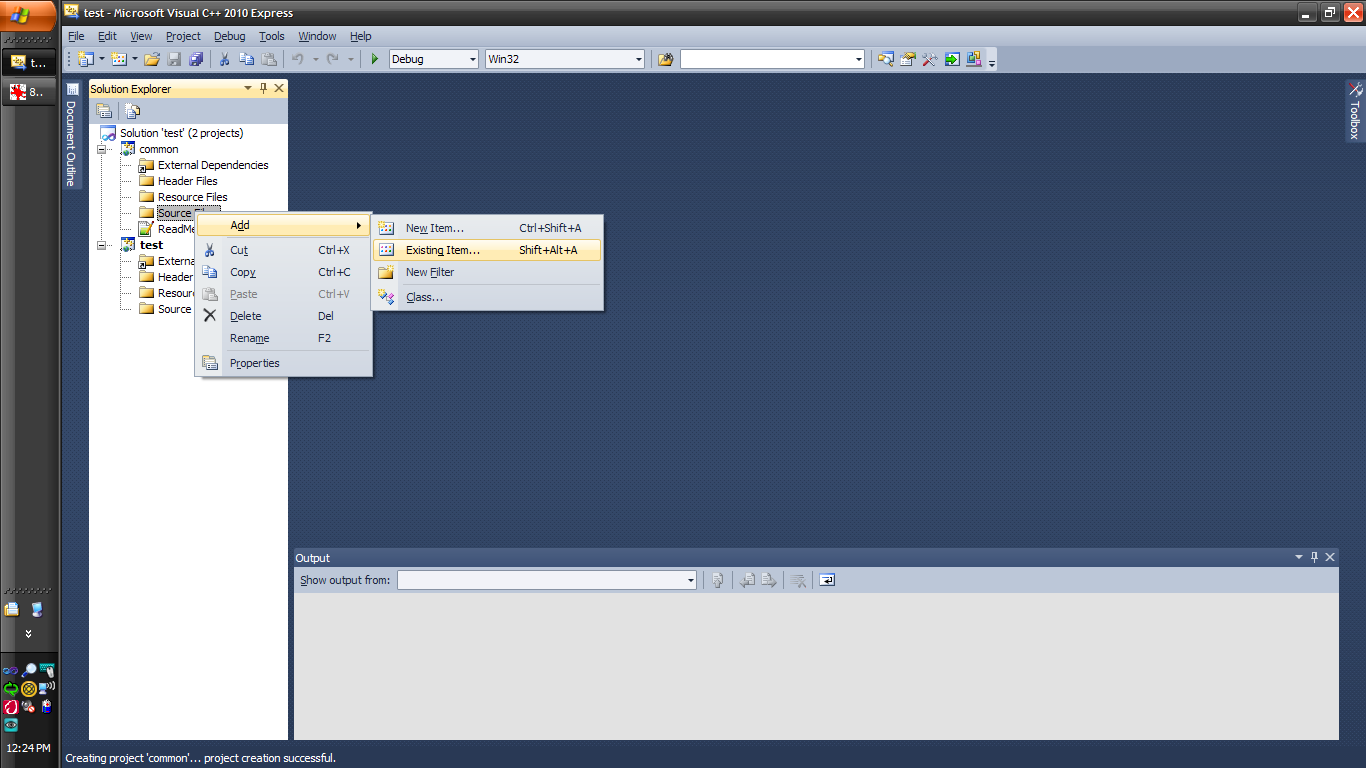Image resolution: width=1366 pixels, height=768 pixels.
Task: Collapse the test project tree node
Action: (102, 245)
